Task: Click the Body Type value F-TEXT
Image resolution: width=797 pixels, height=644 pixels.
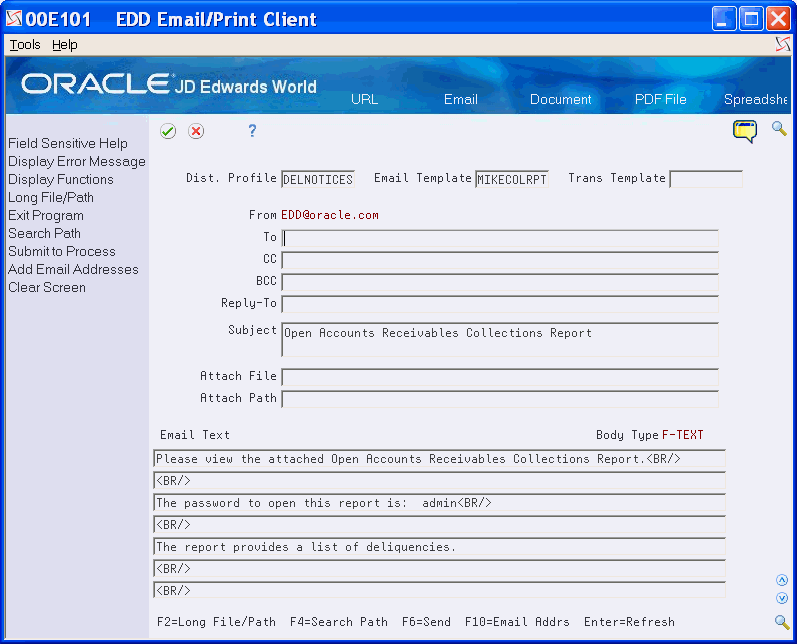Action: (x=683, y=435)
